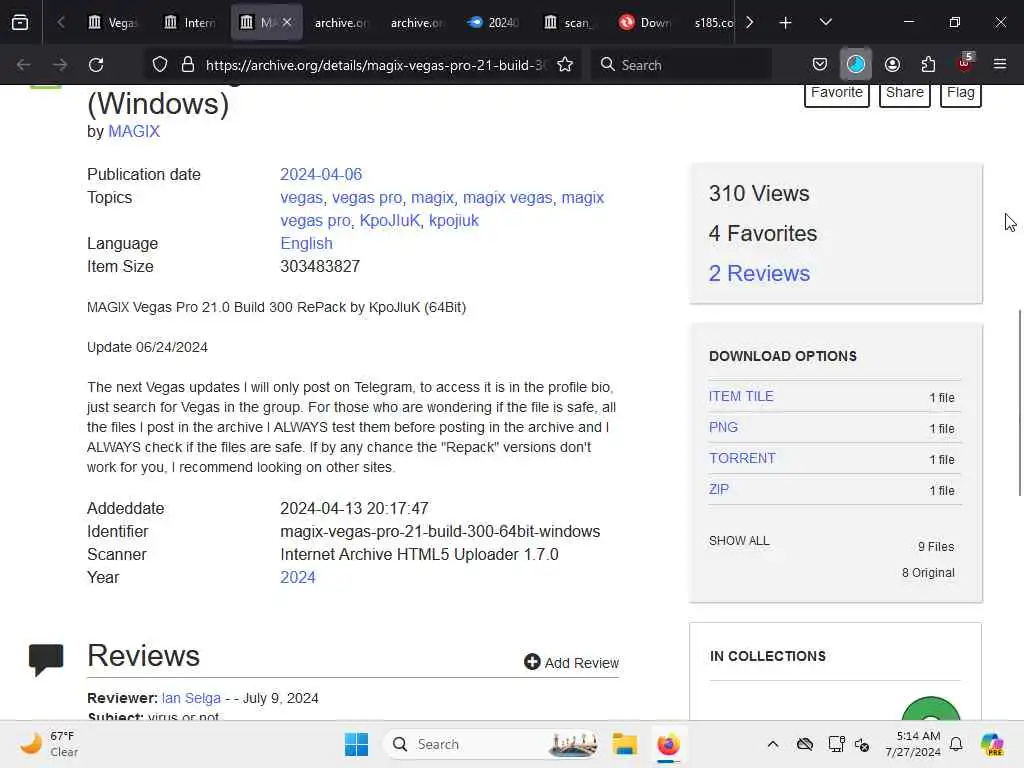Open the Firefox View workspace icon
This screenshot has width=1024, height=768.
[x=20, y=22]
